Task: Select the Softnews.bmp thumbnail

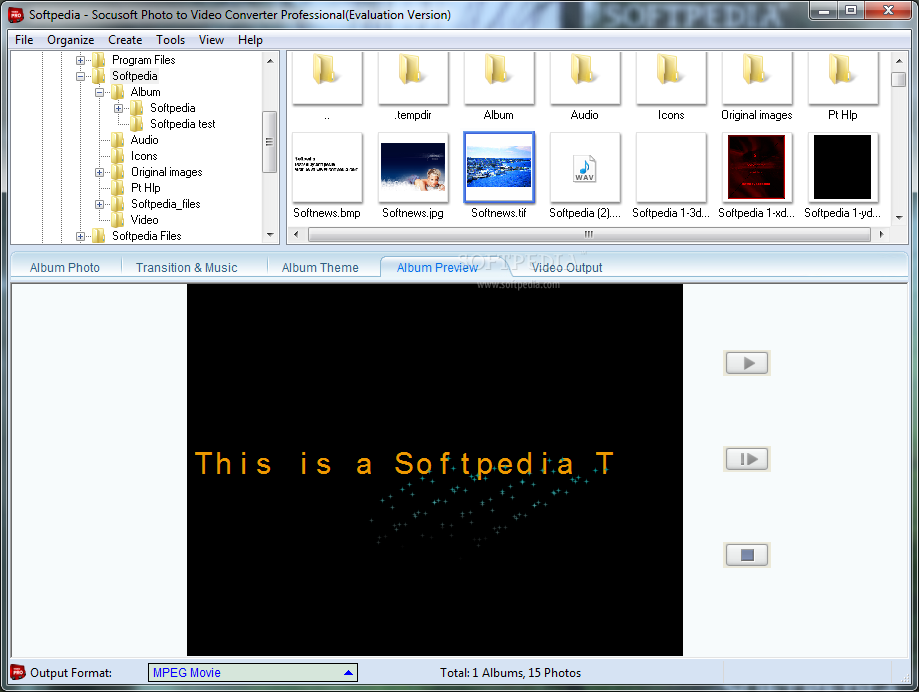Action: (327, 168)
